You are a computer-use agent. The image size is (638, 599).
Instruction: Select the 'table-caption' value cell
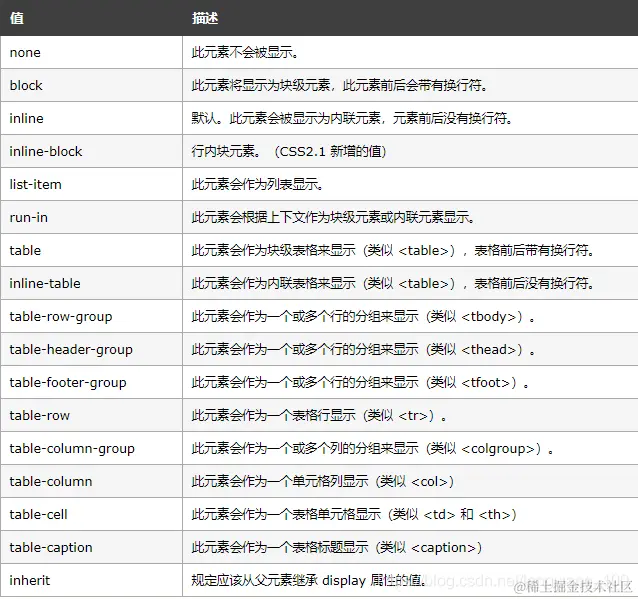(92, 547)
